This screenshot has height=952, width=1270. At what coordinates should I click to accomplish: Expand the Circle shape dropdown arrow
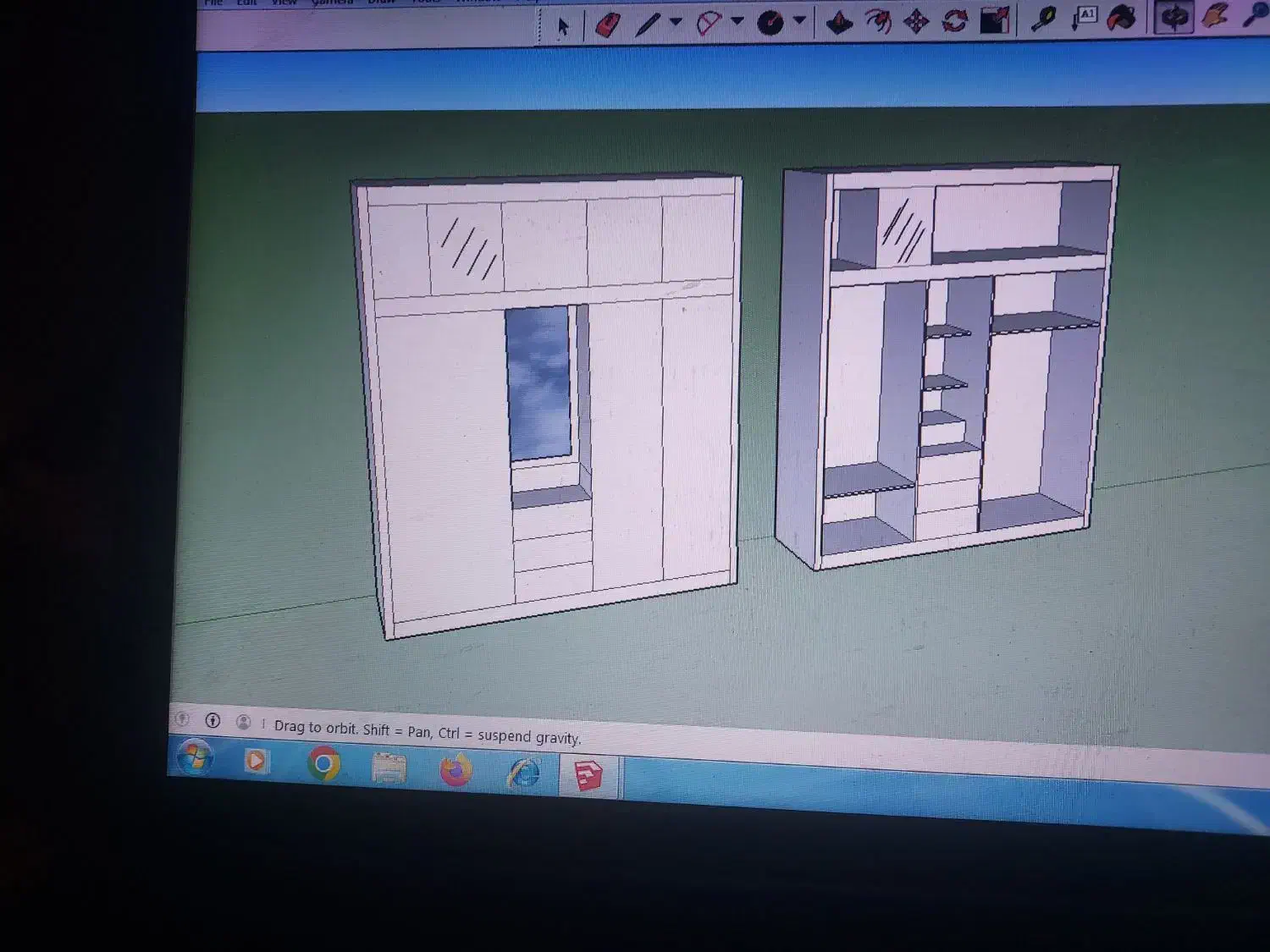(798, 20)
